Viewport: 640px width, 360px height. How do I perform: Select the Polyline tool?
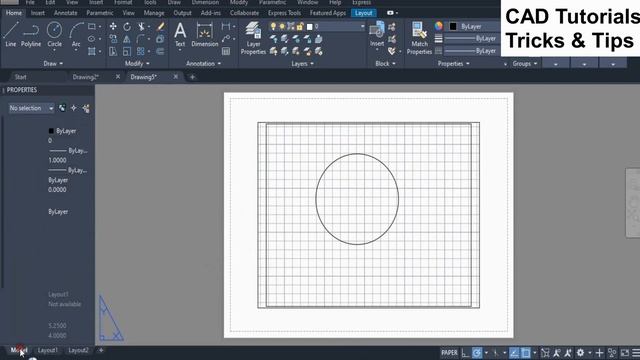coord(31,34)
